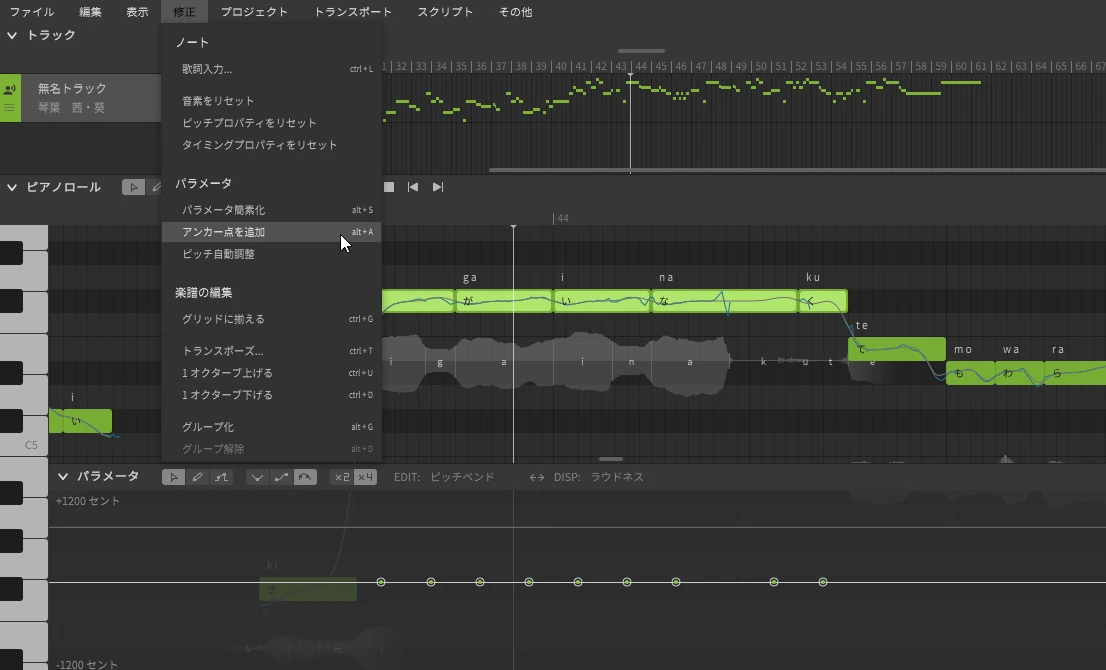The height and width of the screenshot is (670, 1106).
Task: Select the が note in piano roll
Action: point(504,301)
